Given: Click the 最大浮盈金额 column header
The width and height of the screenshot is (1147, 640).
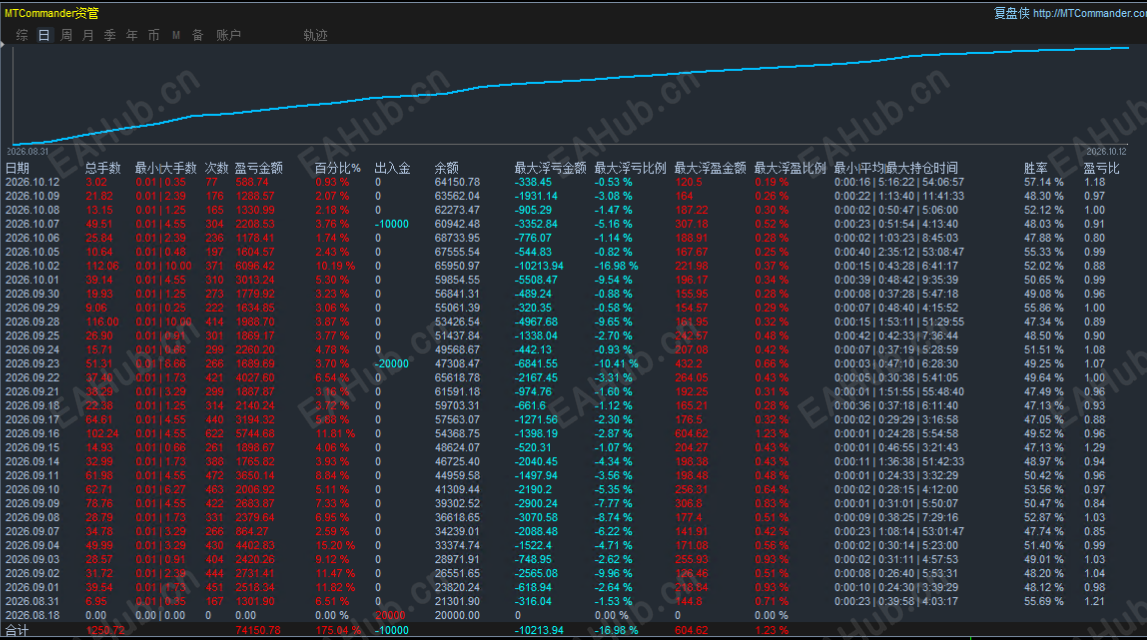Looking at the screenshot, I should [x=710, y=168].
